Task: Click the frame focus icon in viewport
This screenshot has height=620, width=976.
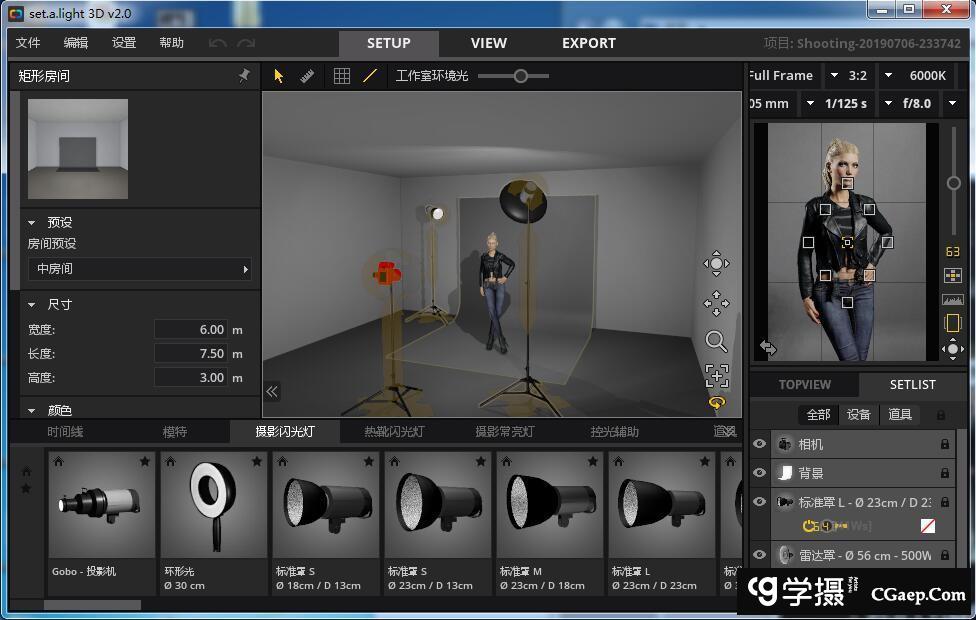Action: coord(716,376)
